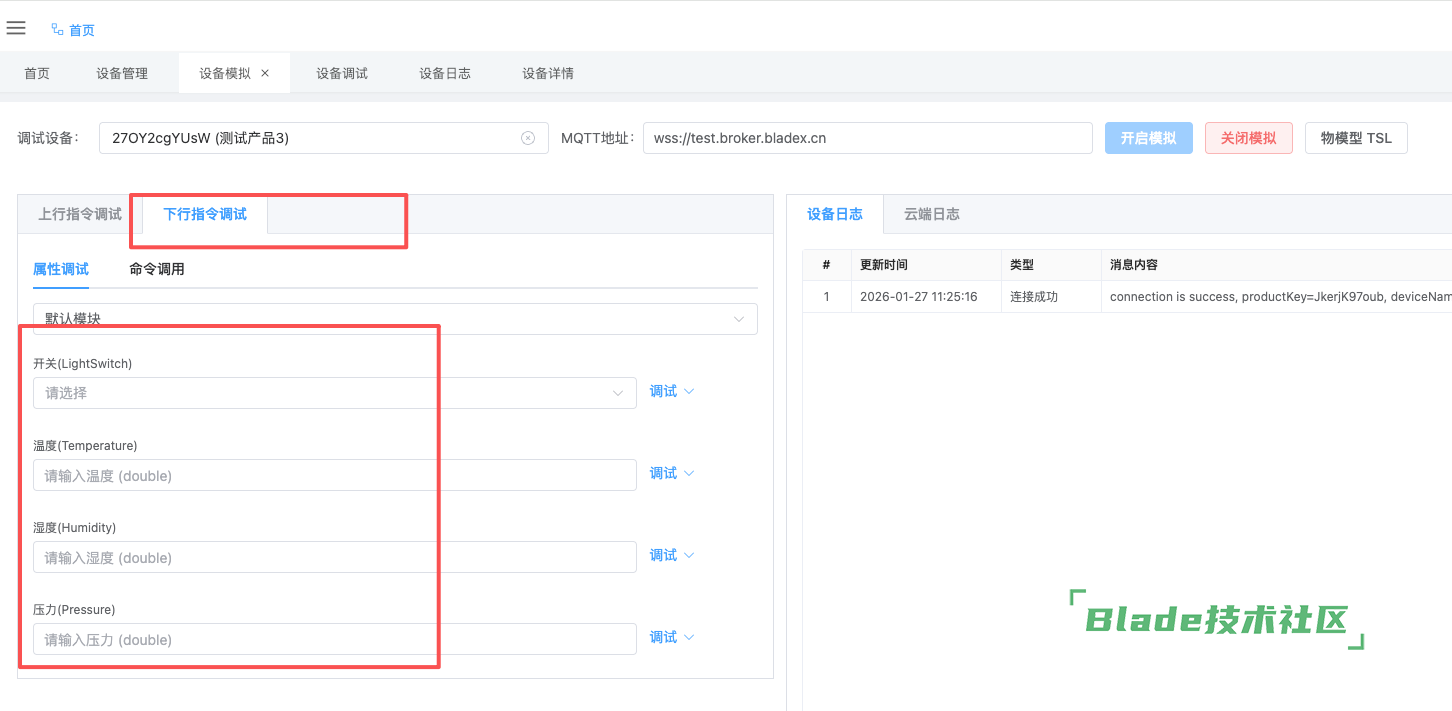Expand 调试 dropdown beside LightSwitch
The height and width of the screenshot is (711, 1452).
click(671, 391)
